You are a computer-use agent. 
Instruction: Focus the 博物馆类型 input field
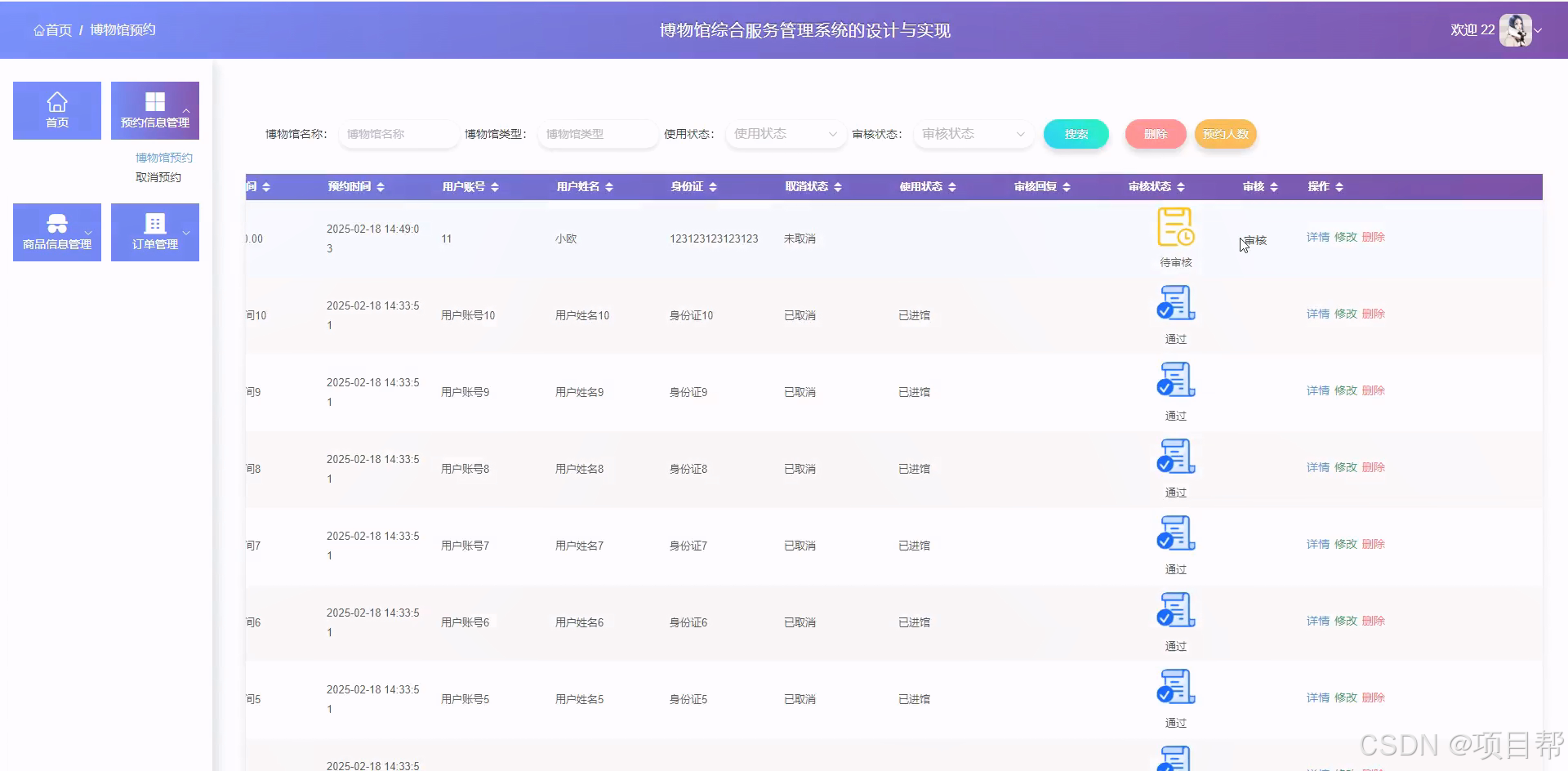click(598, 134)
